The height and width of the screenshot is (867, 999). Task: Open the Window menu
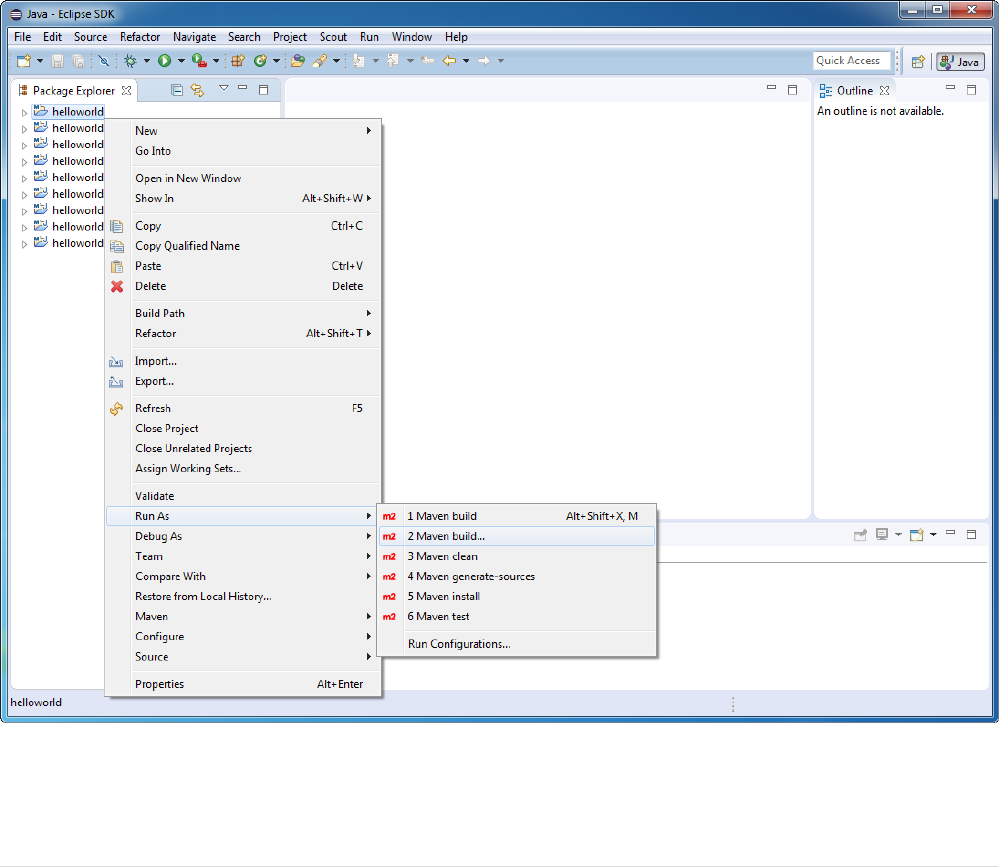tap(412, 37)
